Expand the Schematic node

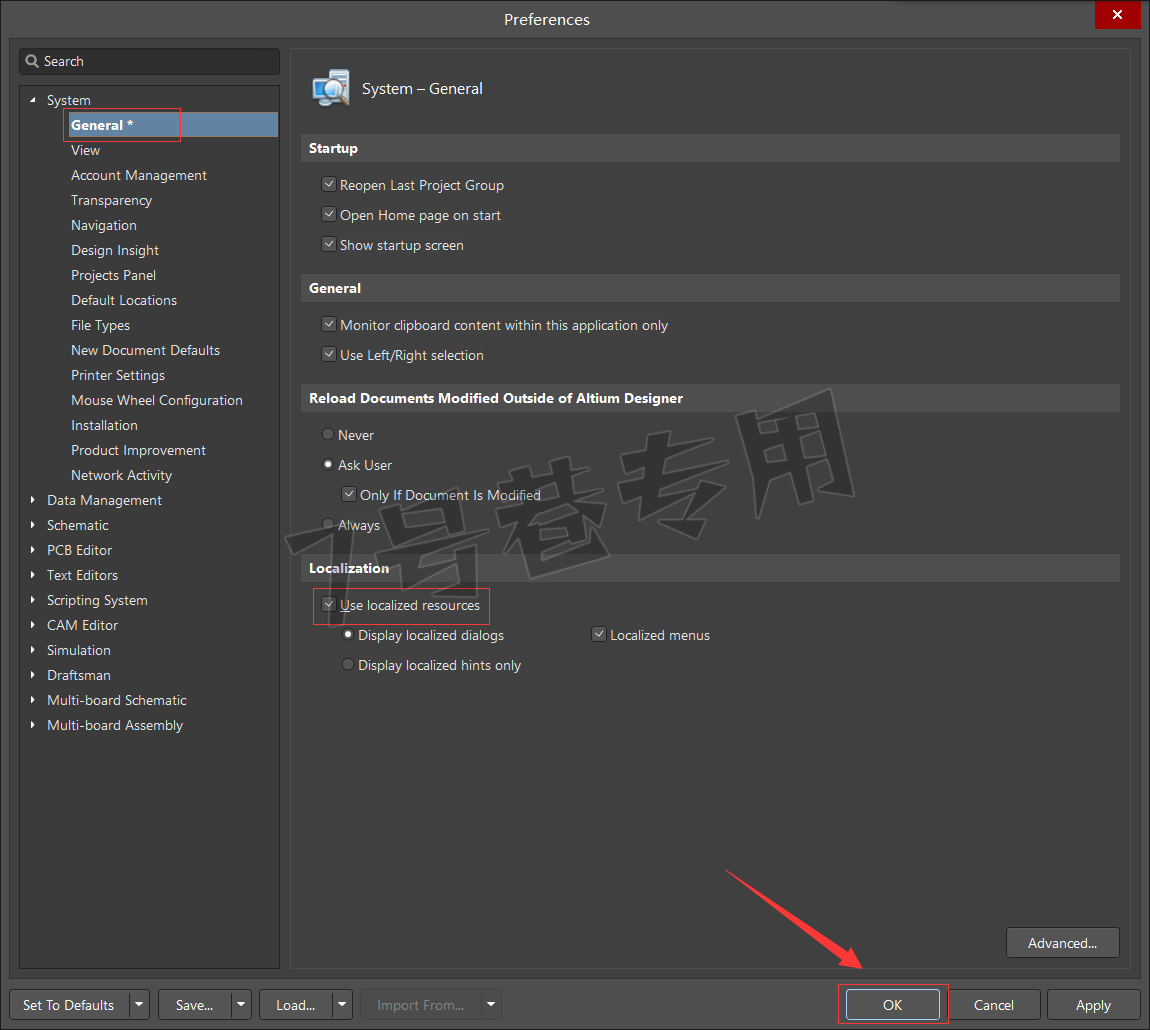coord(32,525)
